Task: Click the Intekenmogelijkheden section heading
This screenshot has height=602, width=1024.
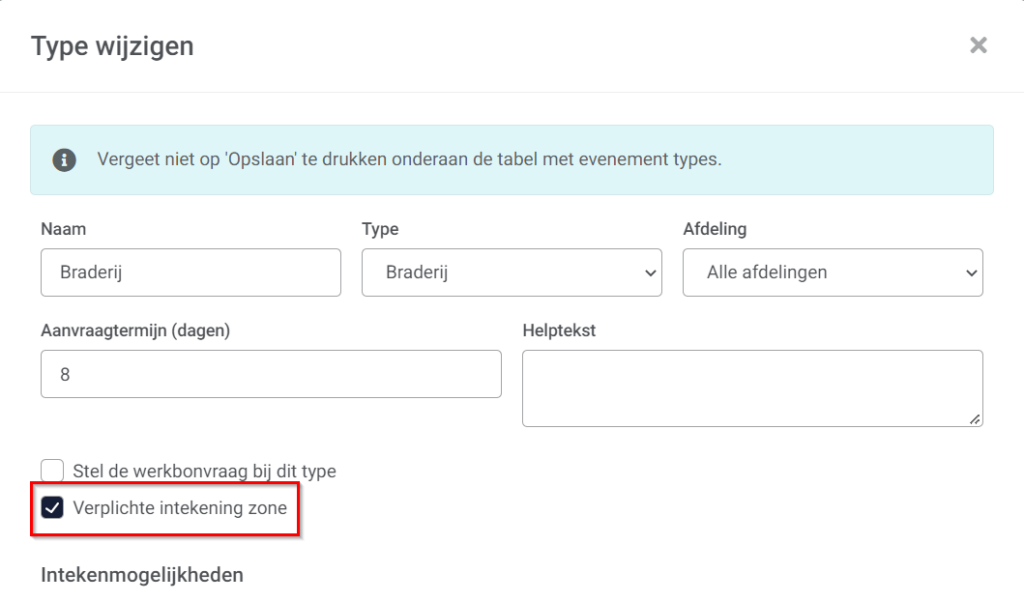Action: 142,575
